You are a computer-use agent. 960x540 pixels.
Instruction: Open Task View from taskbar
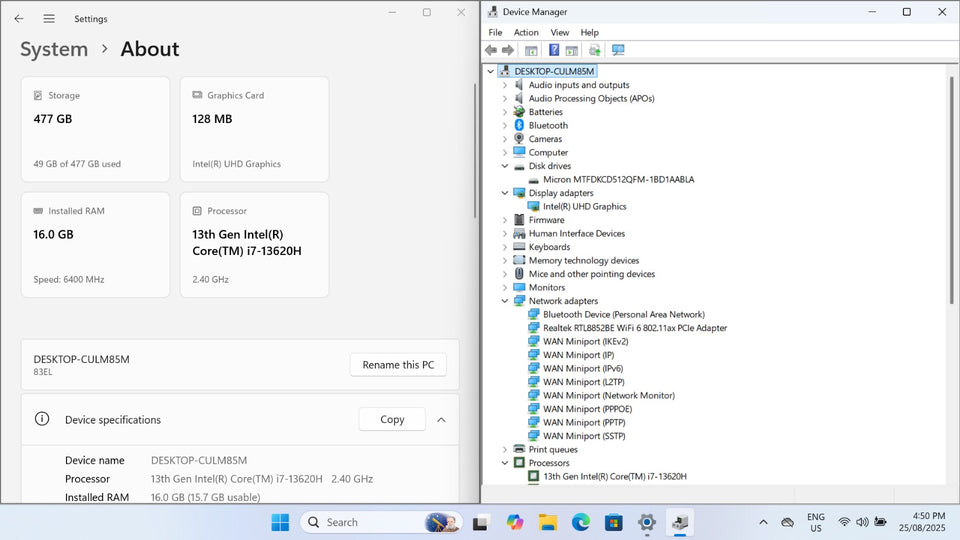point(481,522)
